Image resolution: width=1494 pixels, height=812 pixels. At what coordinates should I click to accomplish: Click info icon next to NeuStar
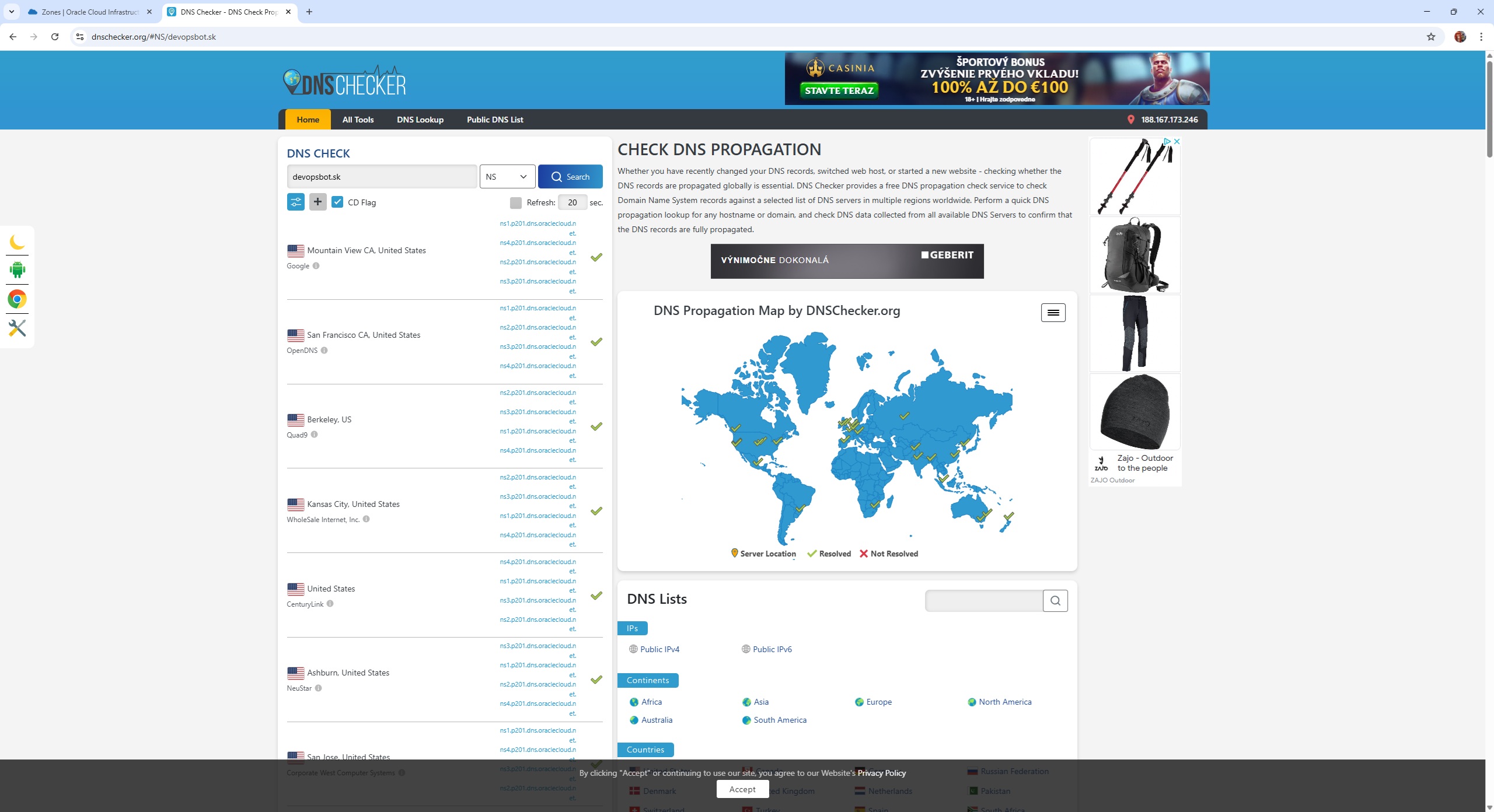point(318,688)
